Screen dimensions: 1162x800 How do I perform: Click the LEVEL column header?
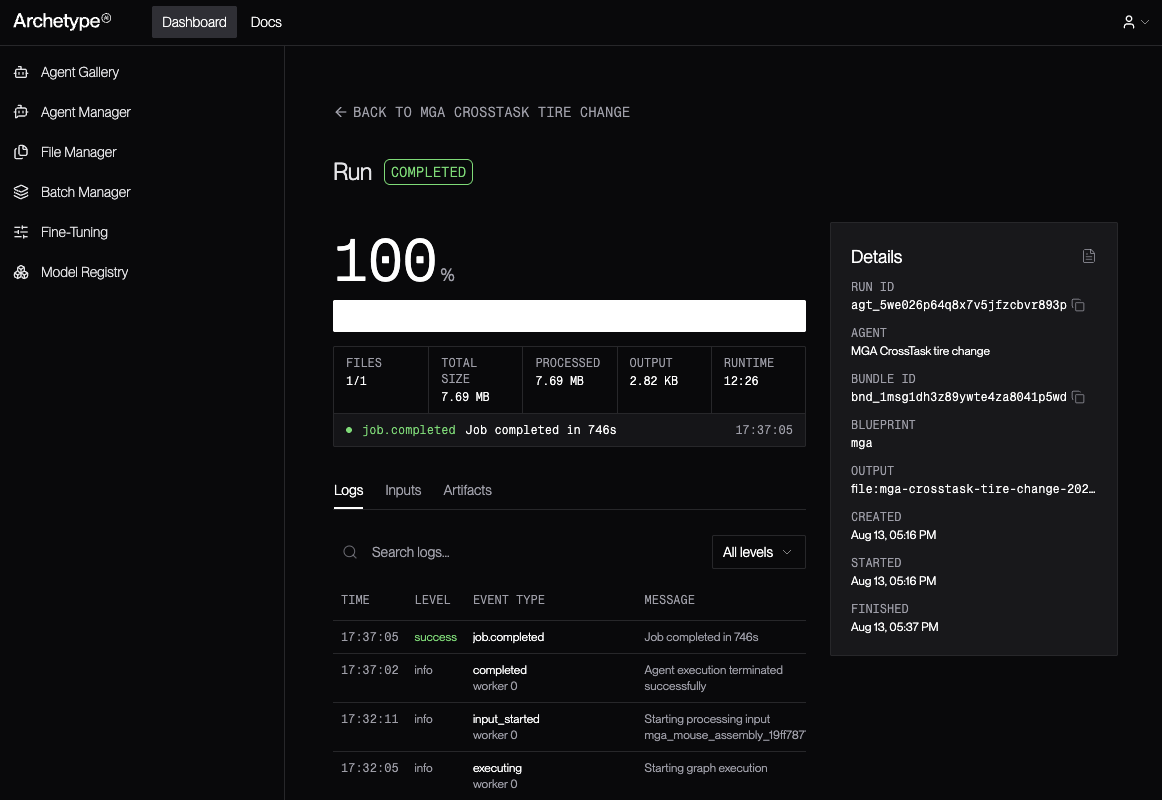coord(432,600)
